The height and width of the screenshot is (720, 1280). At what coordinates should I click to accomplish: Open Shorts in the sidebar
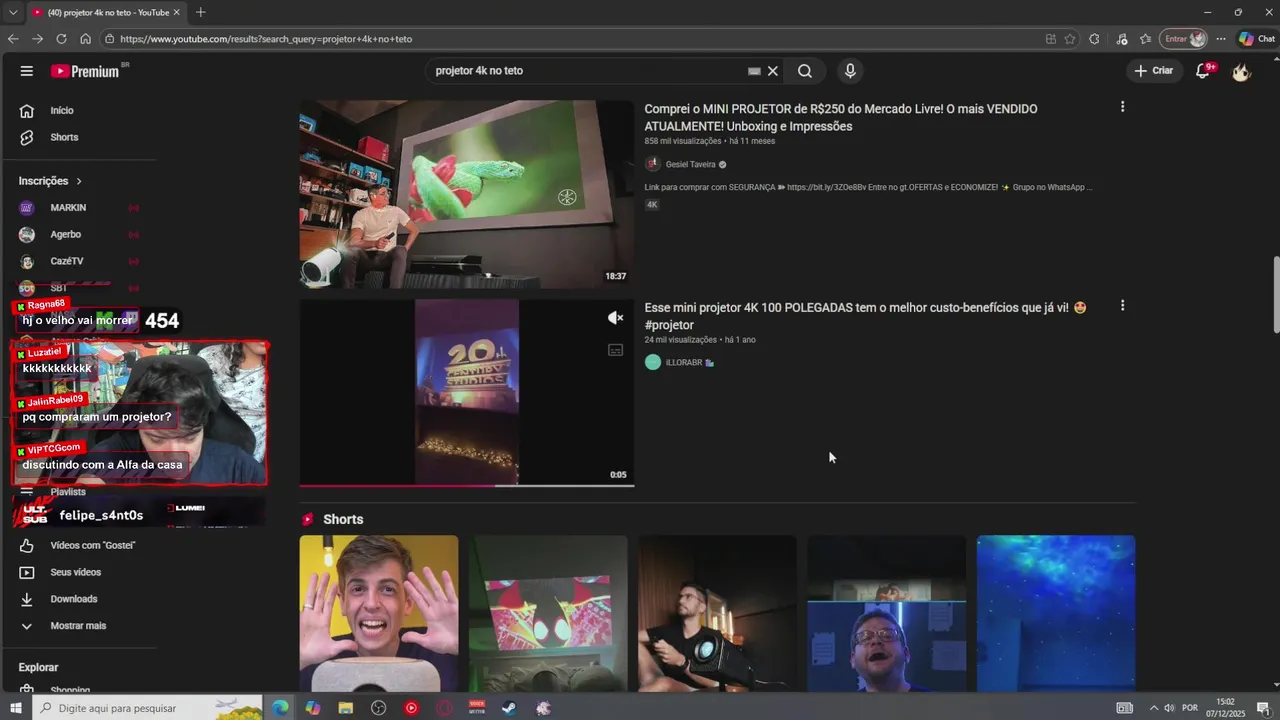coord(64,137)
